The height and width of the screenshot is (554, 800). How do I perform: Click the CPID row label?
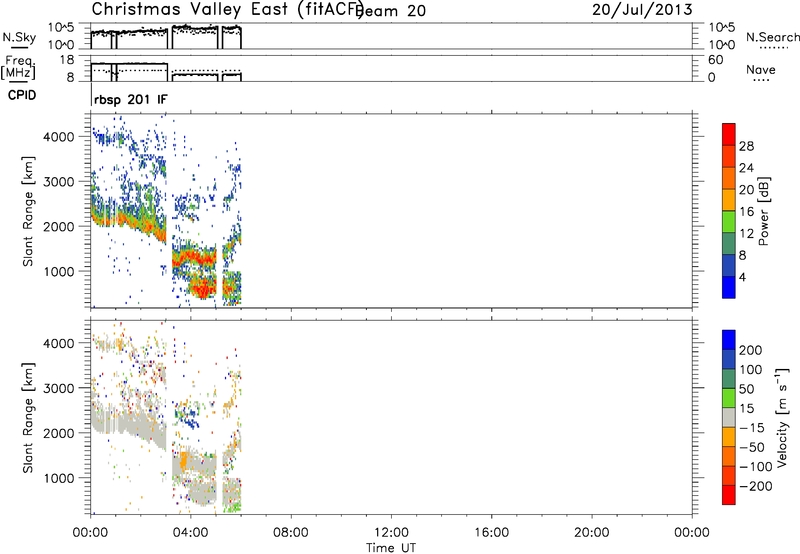(22, 95)
